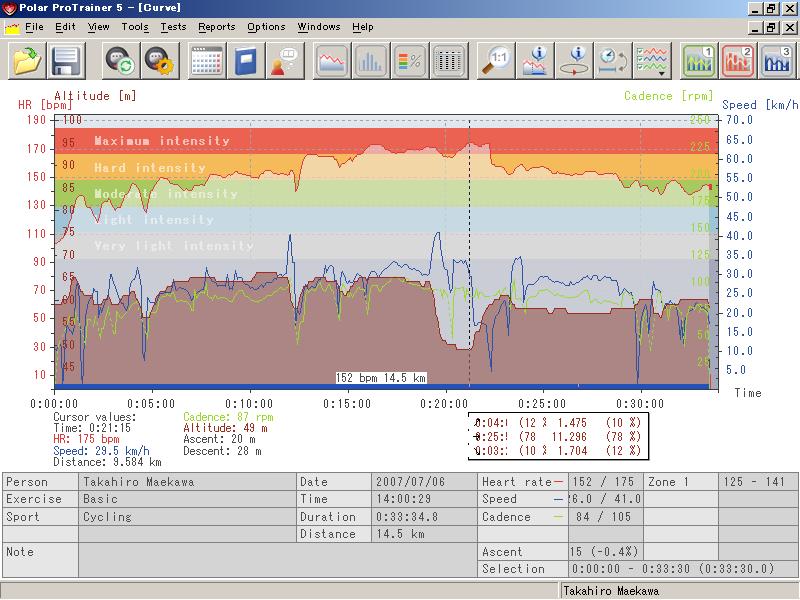
Task: Show the bar distribution chart view
Action: (371, 61)
